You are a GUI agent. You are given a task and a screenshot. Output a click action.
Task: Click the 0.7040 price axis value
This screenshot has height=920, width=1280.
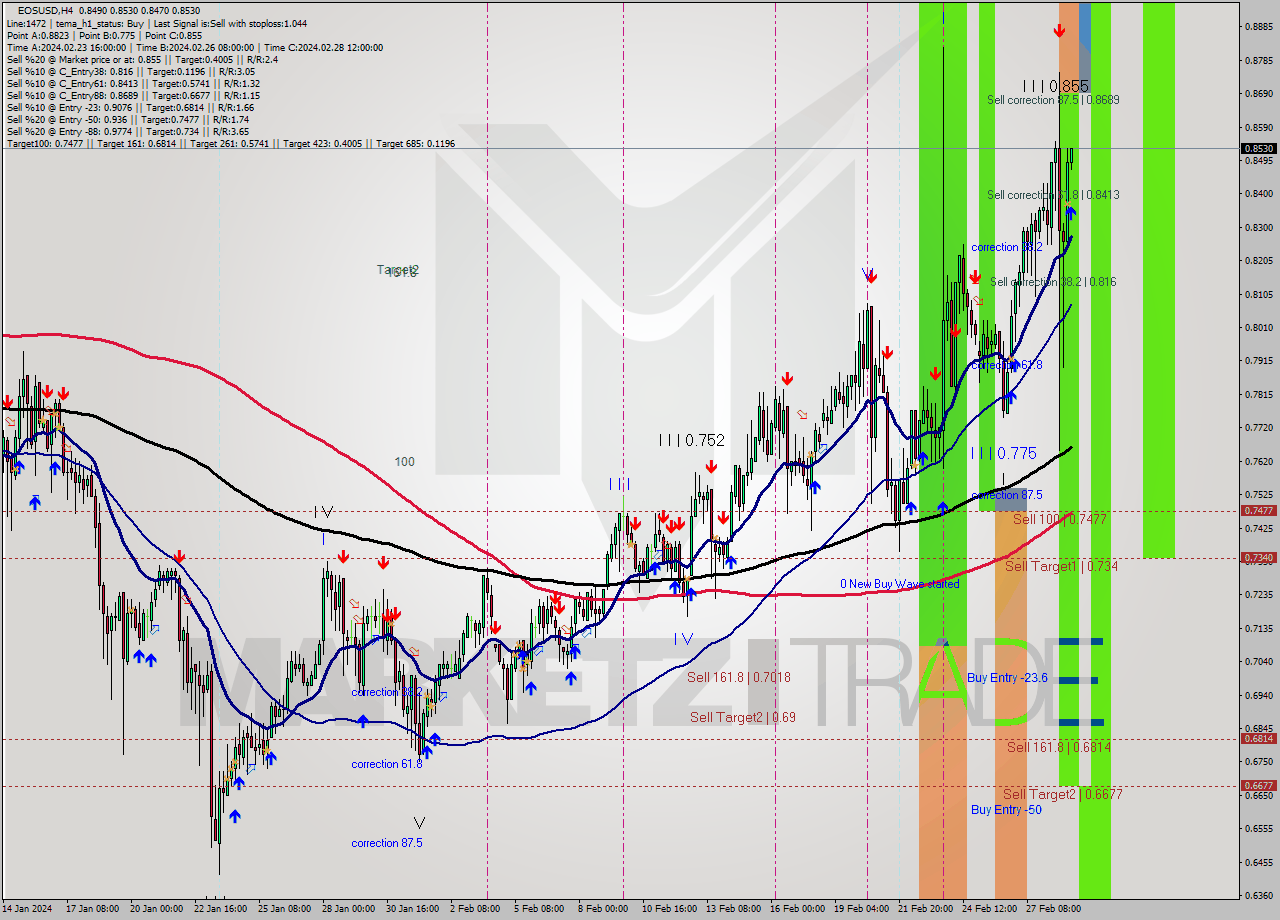(x=1258, y=661)
